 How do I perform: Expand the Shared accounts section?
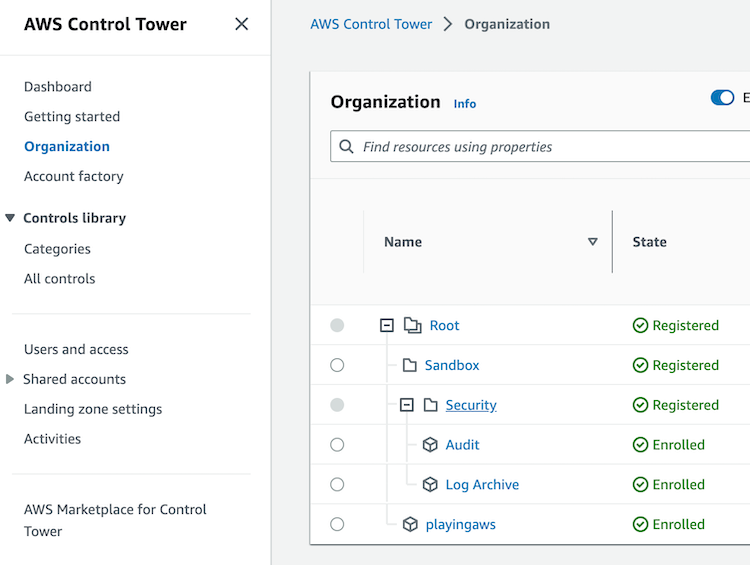[x=10, y=379]
